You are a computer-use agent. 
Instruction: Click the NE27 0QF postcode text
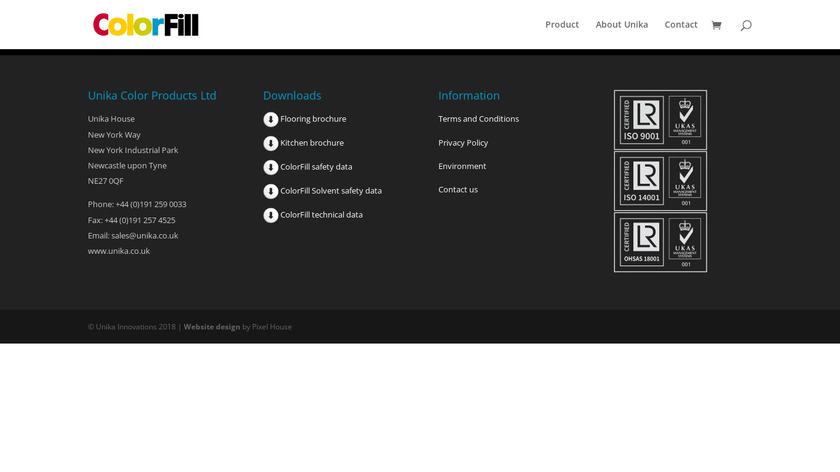tap(106, 181)
